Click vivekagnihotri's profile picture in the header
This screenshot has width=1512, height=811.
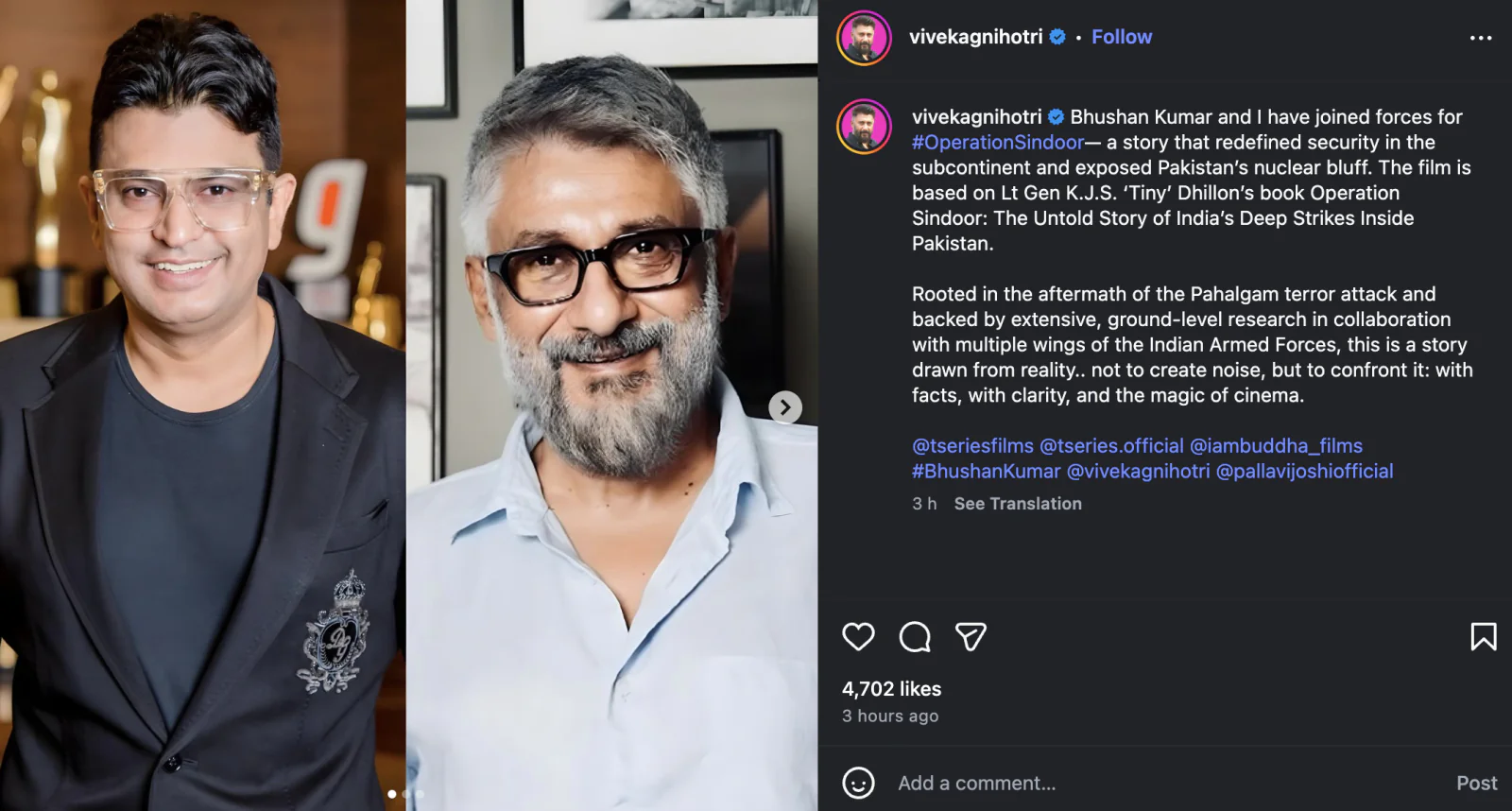coord(865,37)
